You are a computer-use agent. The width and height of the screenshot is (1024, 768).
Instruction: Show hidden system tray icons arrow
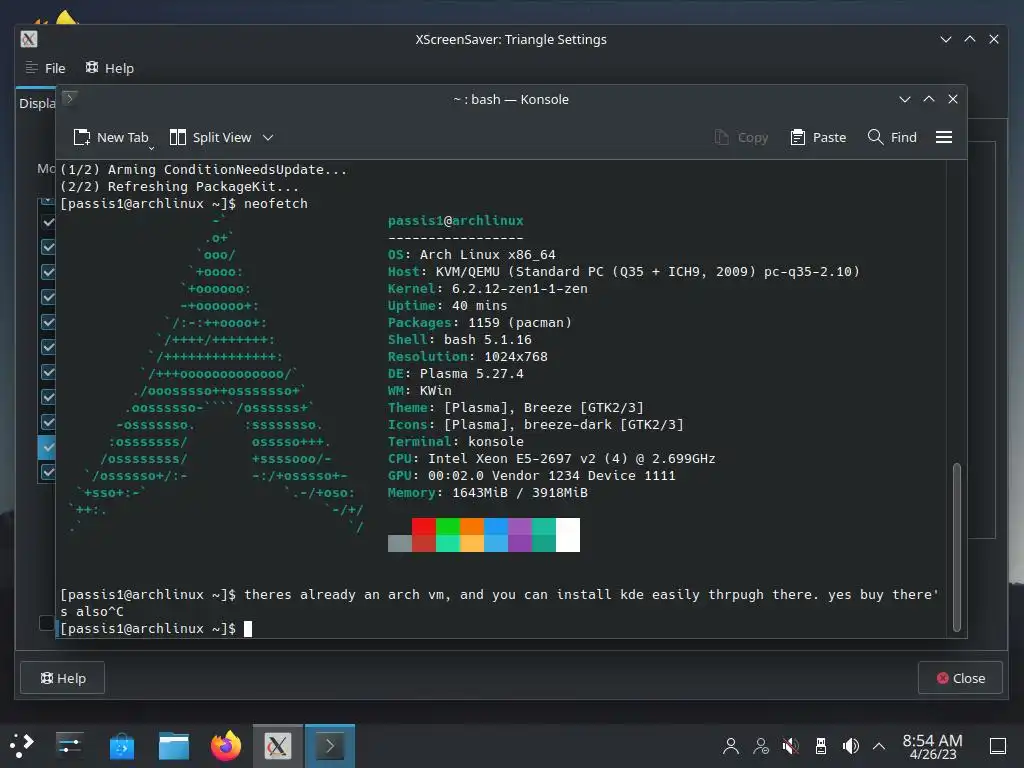click(x=879, y=746)
